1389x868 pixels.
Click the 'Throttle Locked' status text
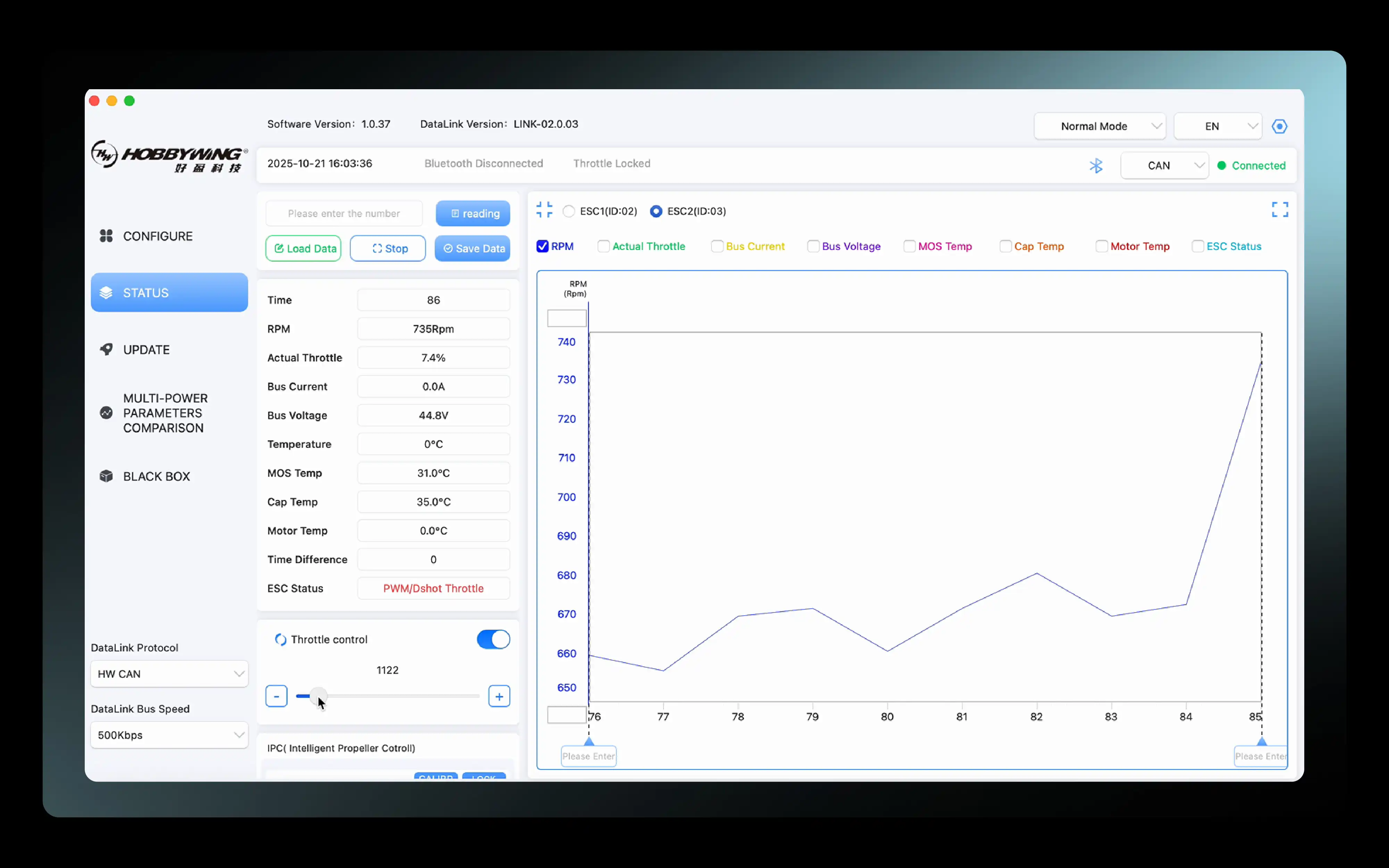(612, 164)
